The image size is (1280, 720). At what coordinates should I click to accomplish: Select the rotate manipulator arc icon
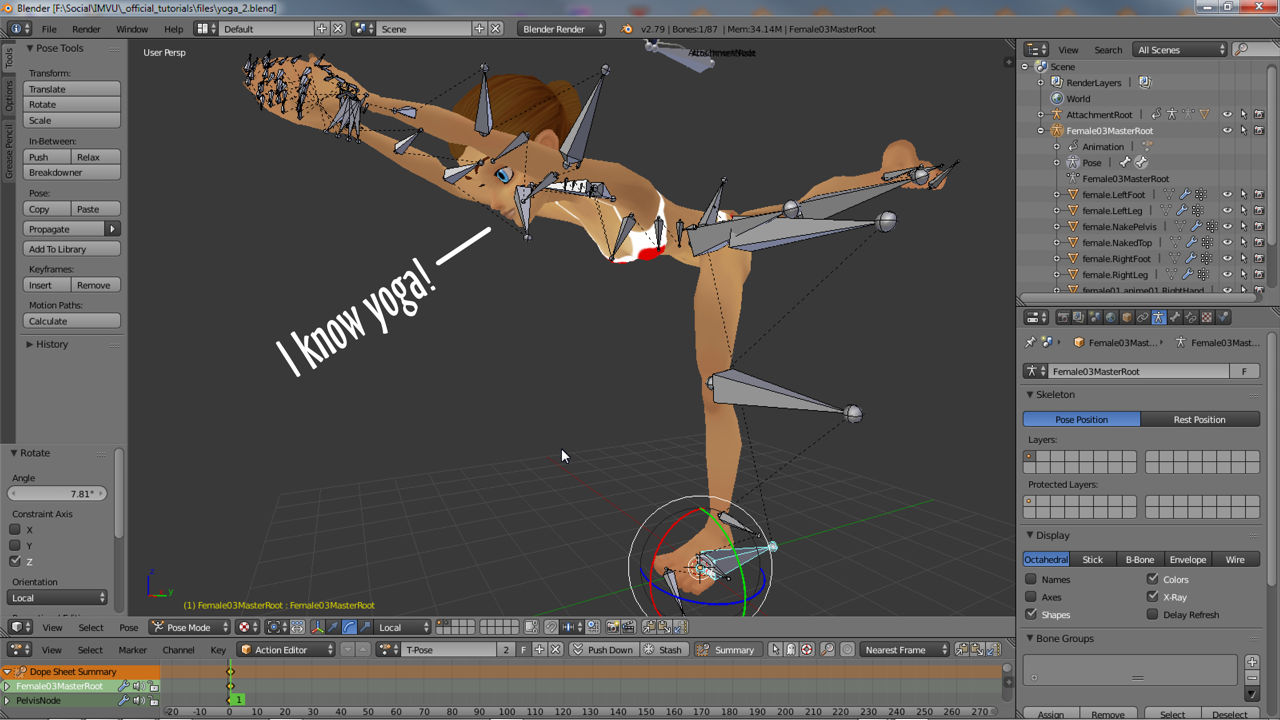click(350, 627)
